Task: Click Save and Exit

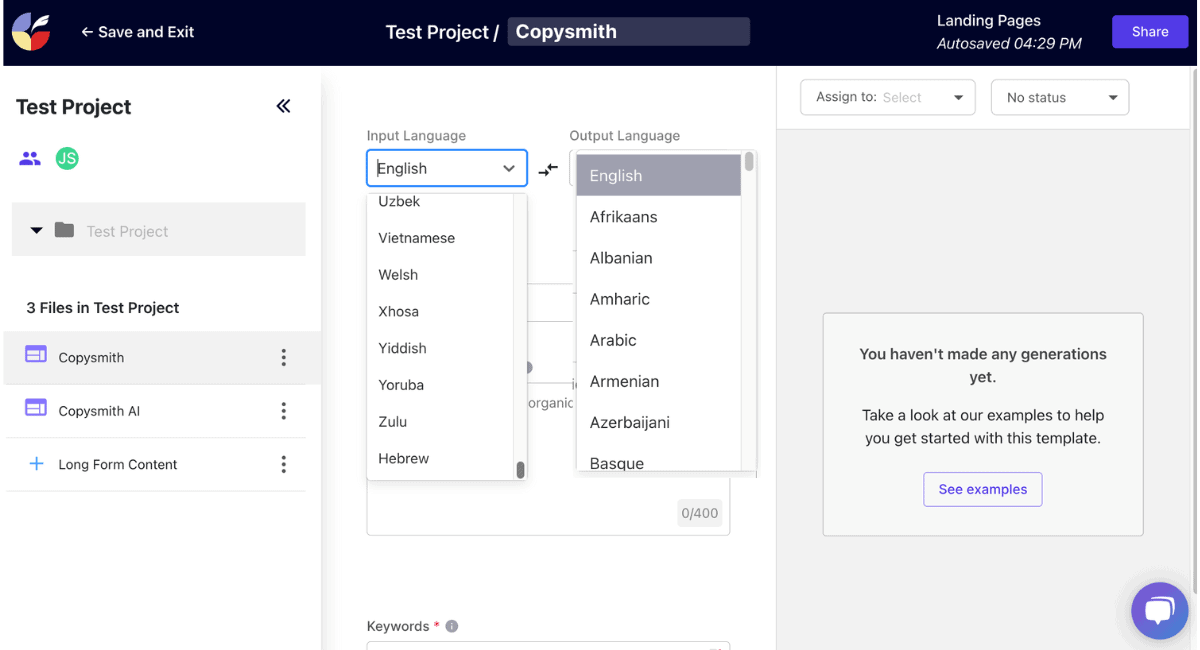Action: (137, 32)
